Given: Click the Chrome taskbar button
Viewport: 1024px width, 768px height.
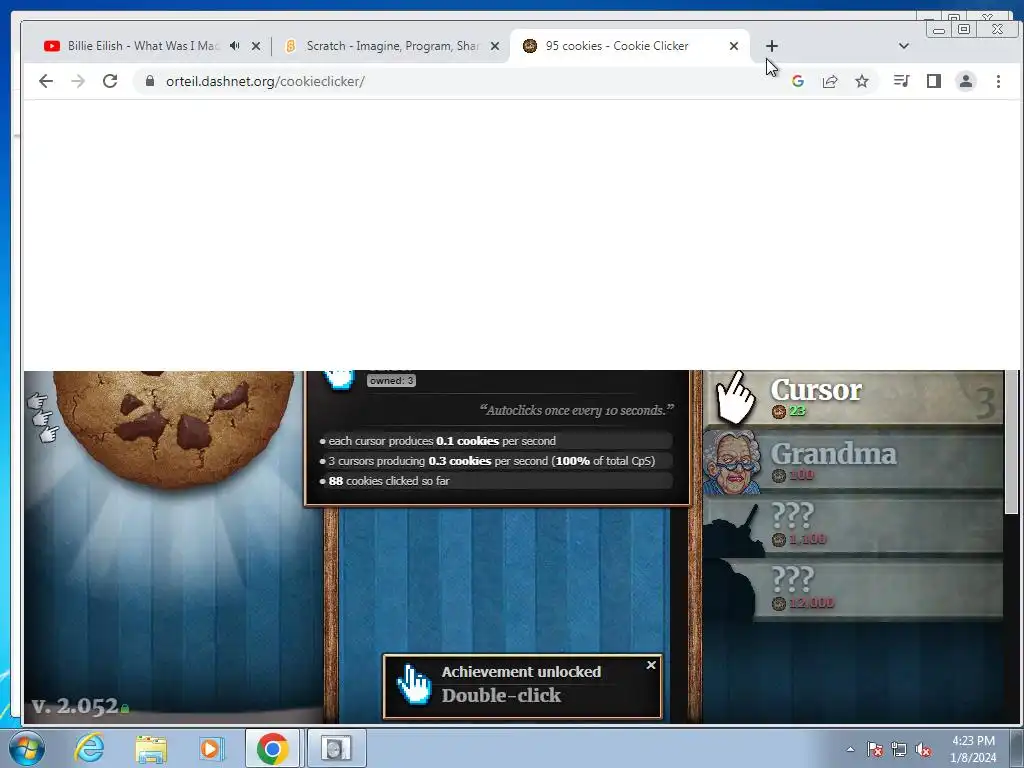Looking at the screenshot, I should [x=272, y=748].
